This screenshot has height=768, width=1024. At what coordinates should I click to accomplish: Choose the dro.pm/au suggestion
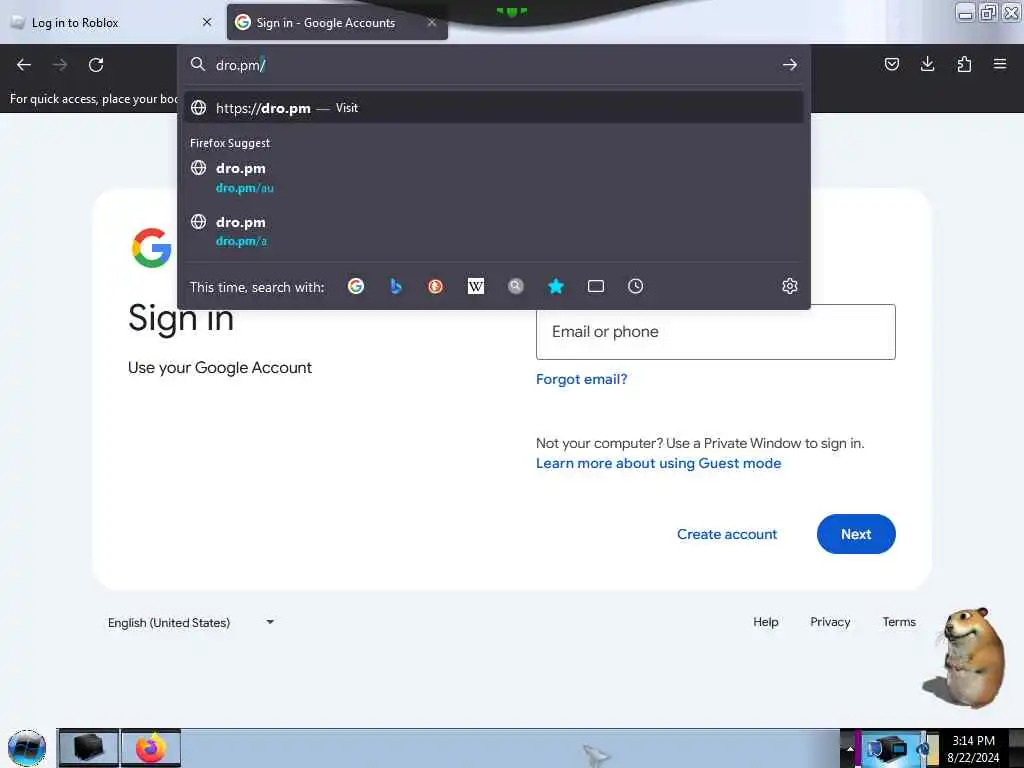[x=494, y=178]
